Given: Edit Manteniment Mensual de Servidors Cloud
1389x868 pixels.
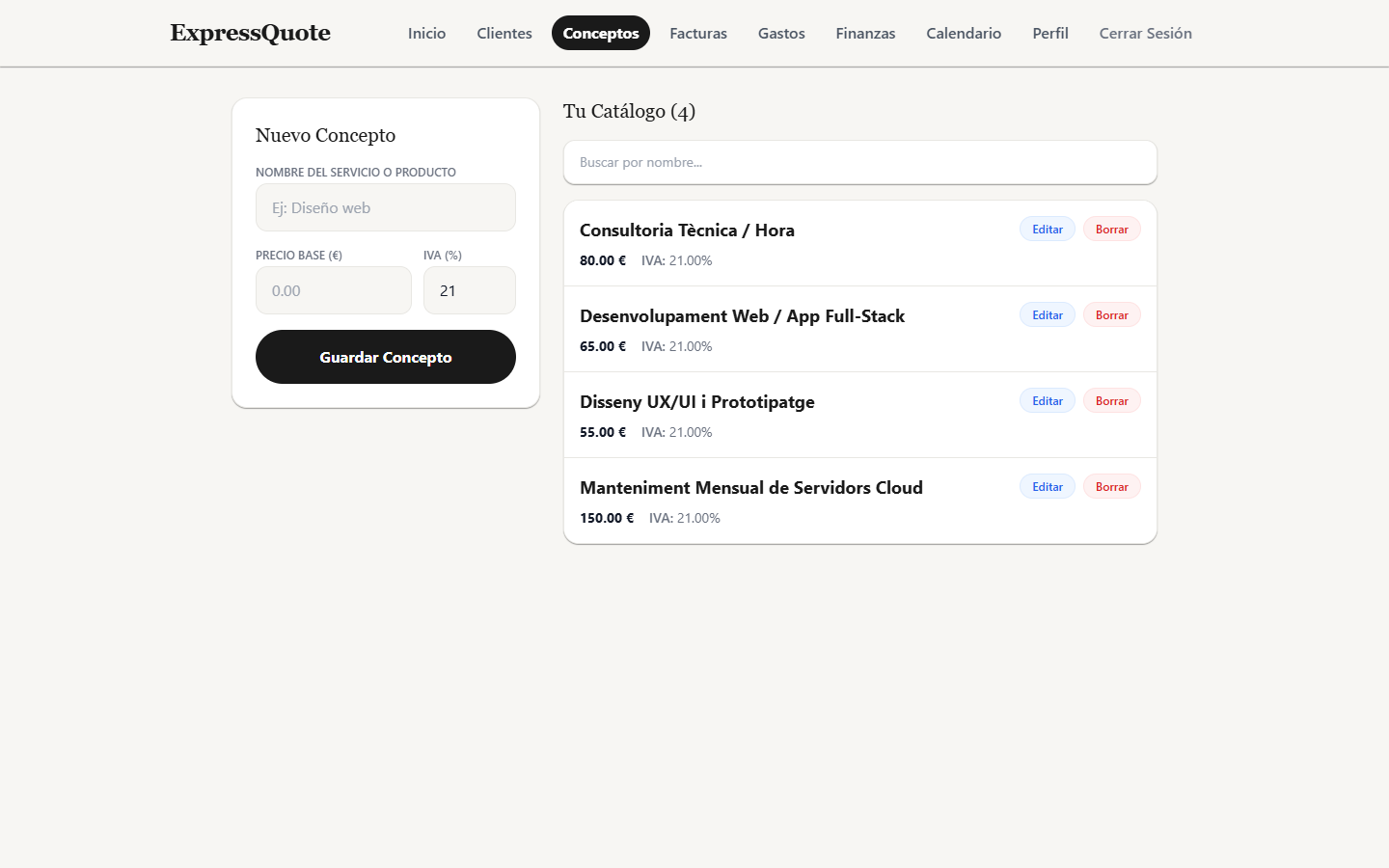Looking at the screenshot, I should [x=1048, y=487].
